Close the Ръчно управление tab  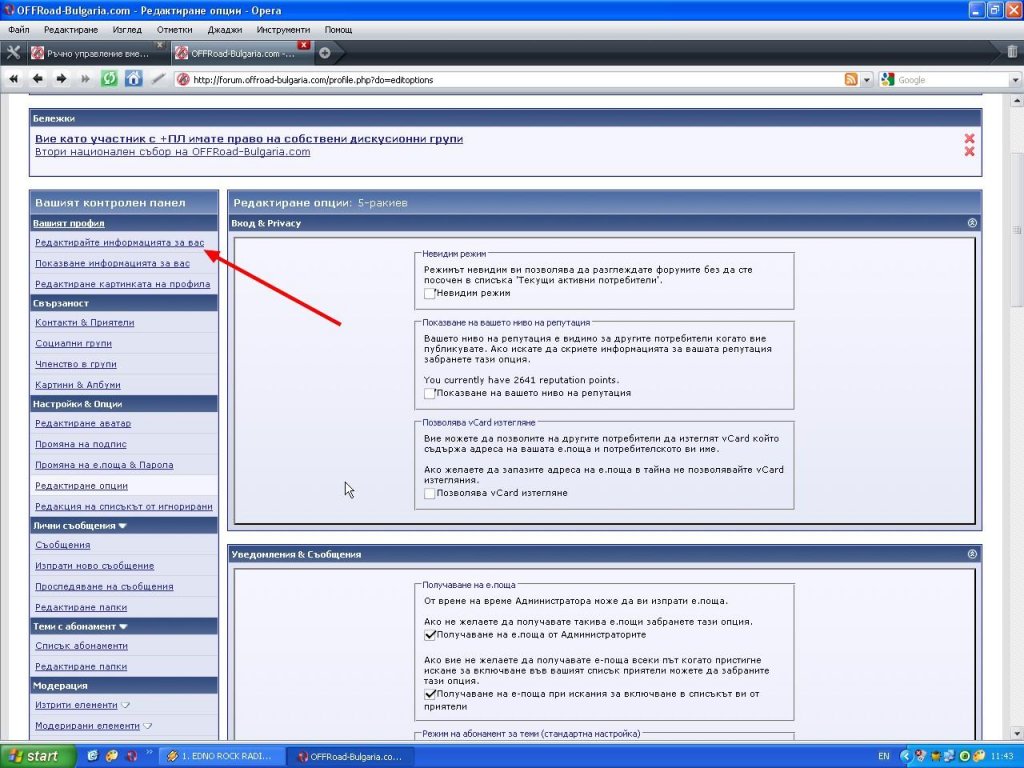tap(159, 45)
